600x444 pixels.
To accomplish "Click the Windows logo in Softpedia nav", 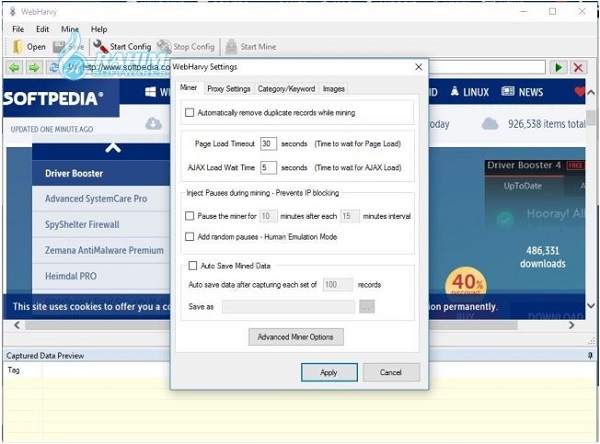I will pos(150,92).
